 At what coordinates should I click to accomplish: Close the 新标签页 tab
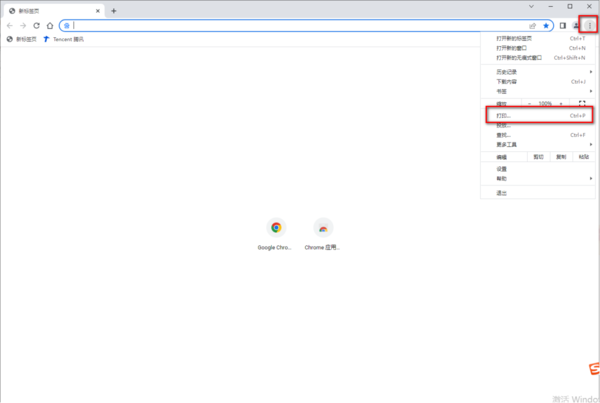(98, 11)
